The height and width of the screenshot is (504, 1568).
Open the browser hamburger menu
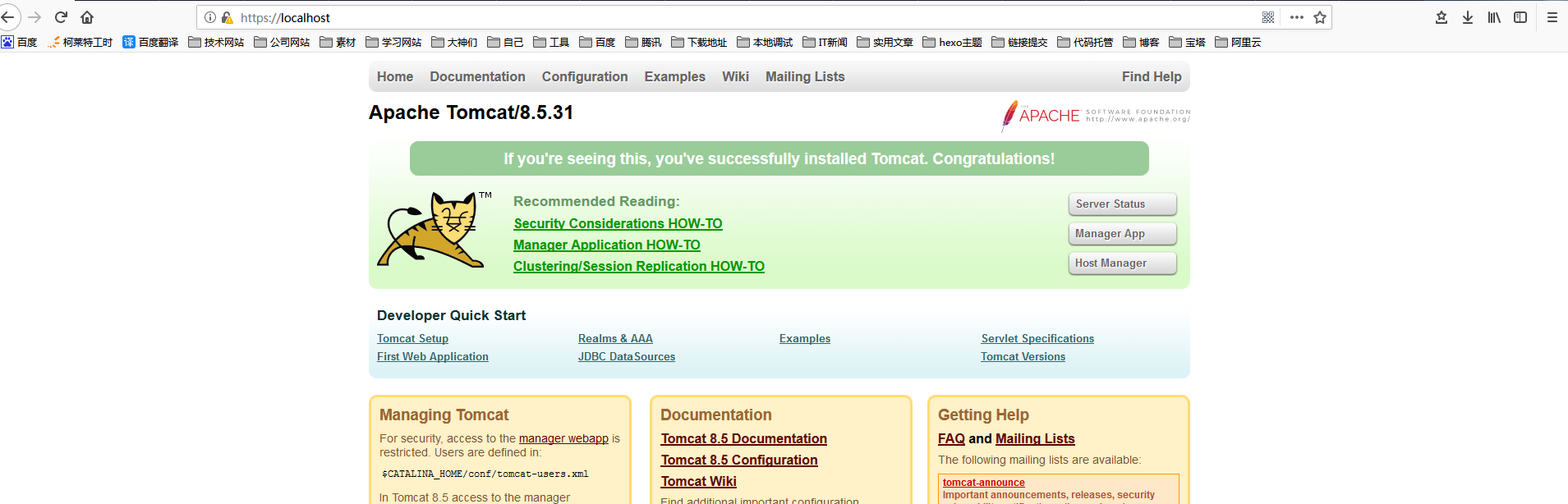(1552, 17)
